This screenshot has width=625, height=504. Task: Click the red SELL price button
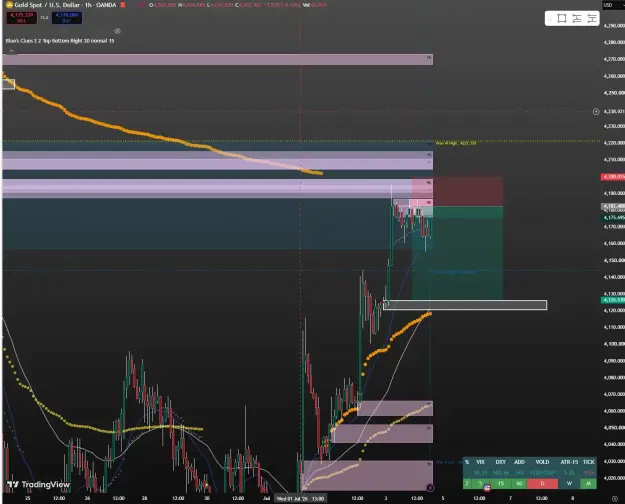tap(22, 18)
